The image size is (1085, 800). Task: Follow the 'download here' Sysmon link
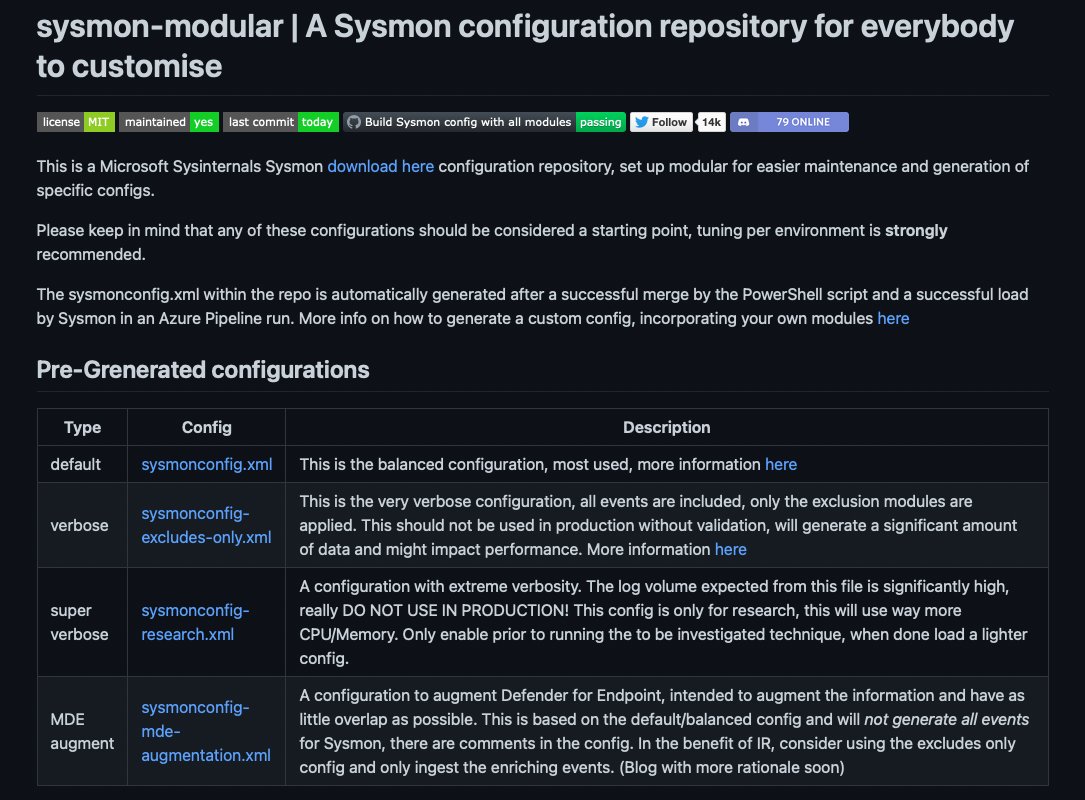381,167
